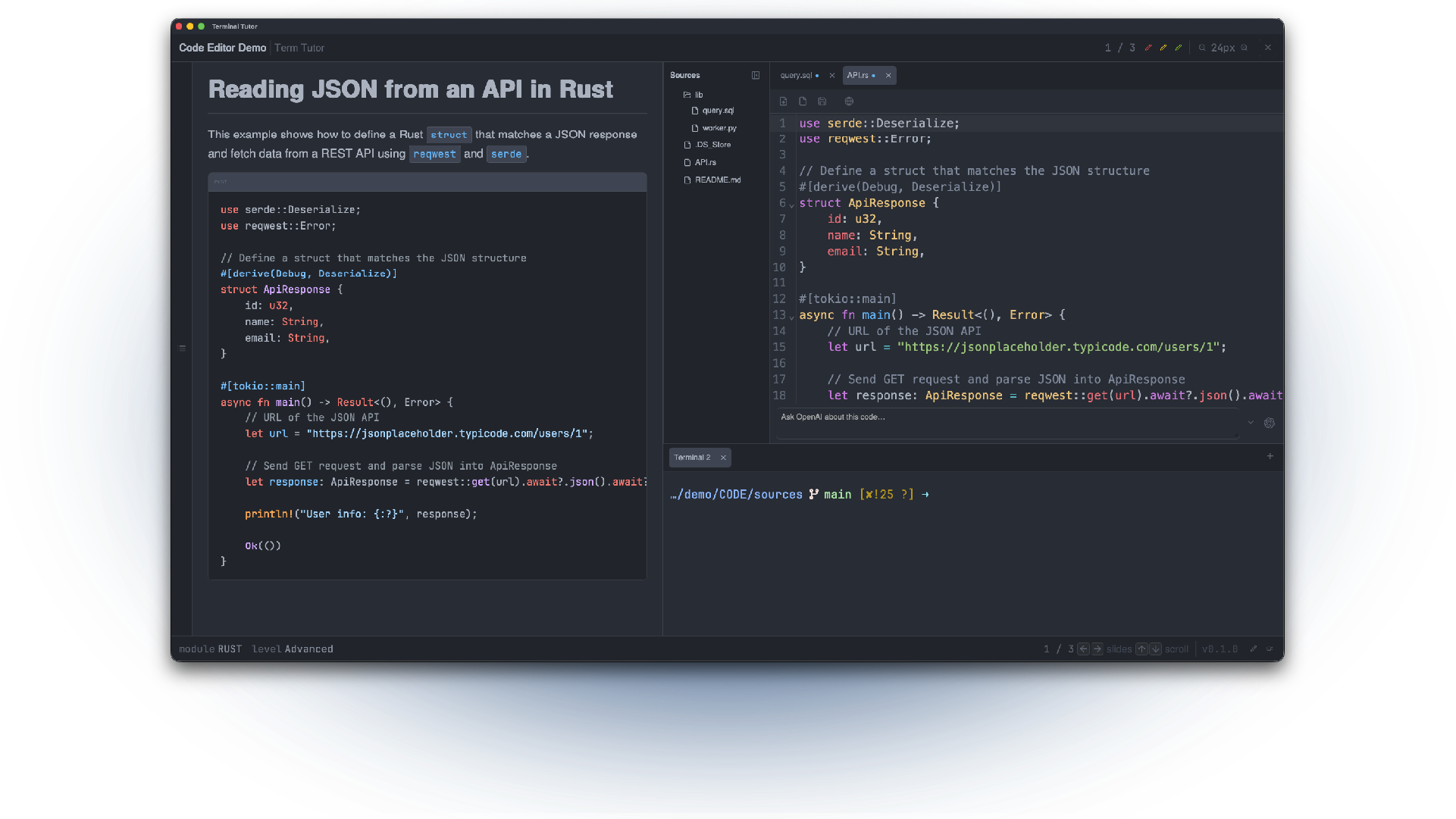Image resolution: width=1456 pixels, height=819 pixels.
Task: Click the level Advanced status entry
Action: (293, 649)
